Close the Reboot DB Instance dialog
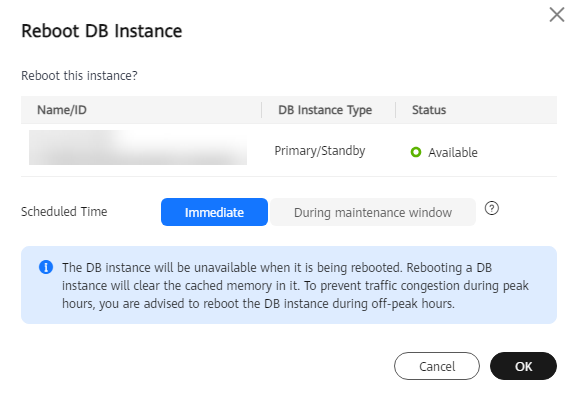 coord(557,15)
